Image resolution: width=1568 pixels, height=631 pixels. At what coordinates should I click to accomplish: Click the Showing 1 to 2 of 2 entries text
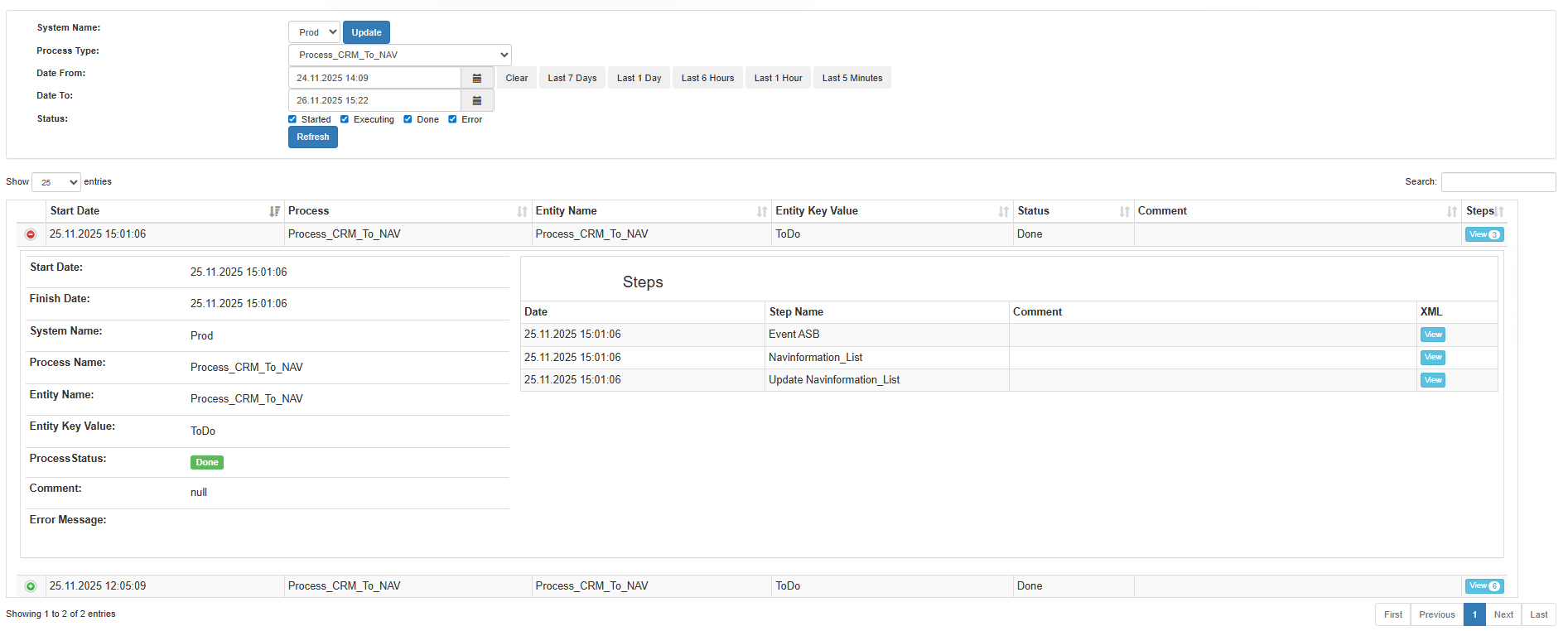coord(60,614)
